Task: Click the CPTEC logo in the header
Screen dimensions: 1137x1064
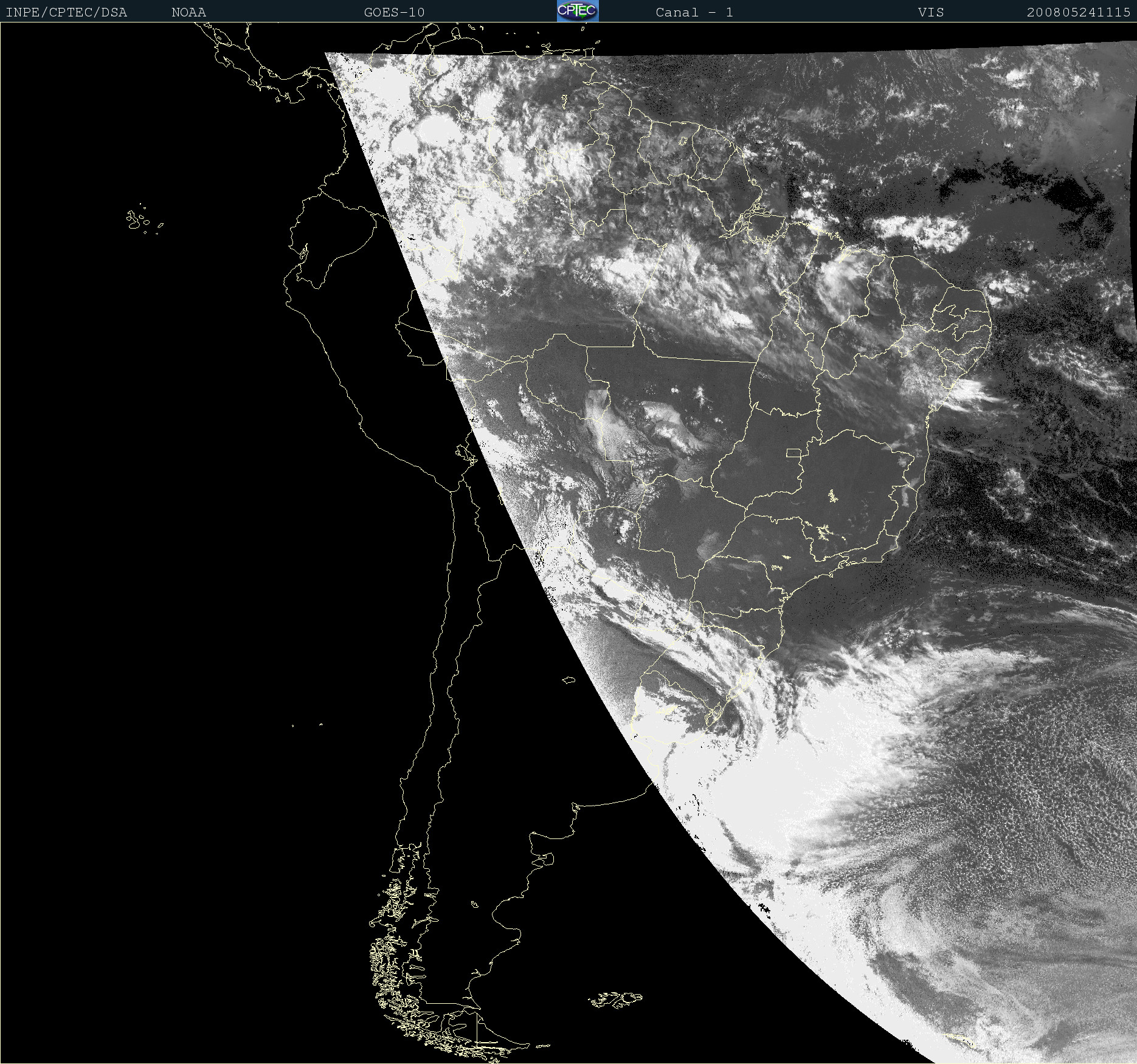Action: [x=578, y=11]
